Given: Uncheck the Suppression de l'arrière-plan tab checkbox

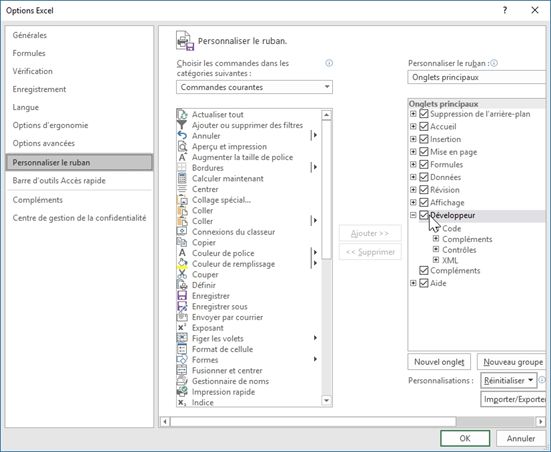Looking at the screenshot, I should (424, 114).
